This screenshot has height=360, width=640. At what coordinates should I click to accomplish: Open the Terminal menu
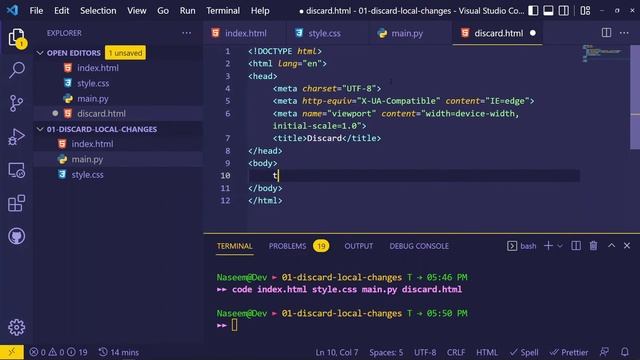click(x=223, y=11)
